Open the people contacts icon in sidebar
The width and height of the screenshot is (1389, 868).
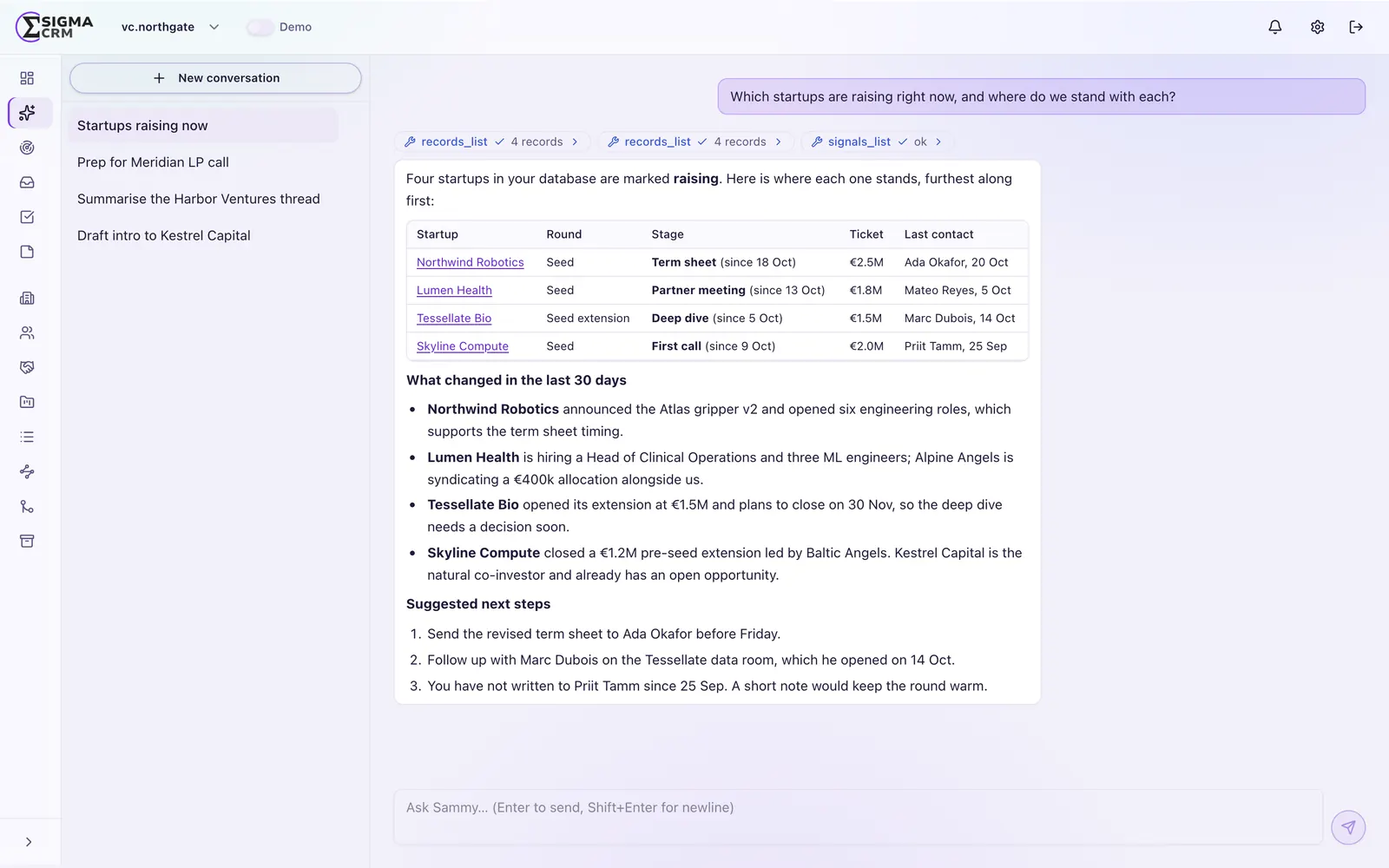tap(27, 332)
